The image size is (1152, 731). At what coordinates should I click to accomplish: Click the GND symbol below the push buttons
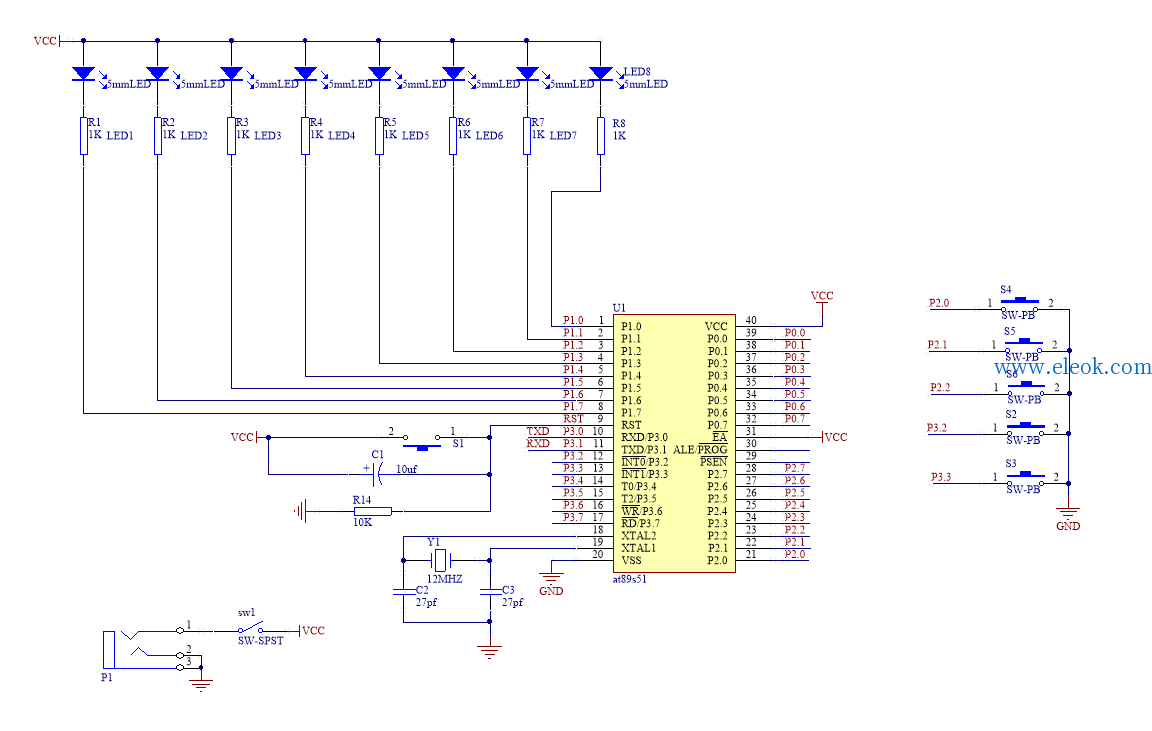click(1068, 519)
